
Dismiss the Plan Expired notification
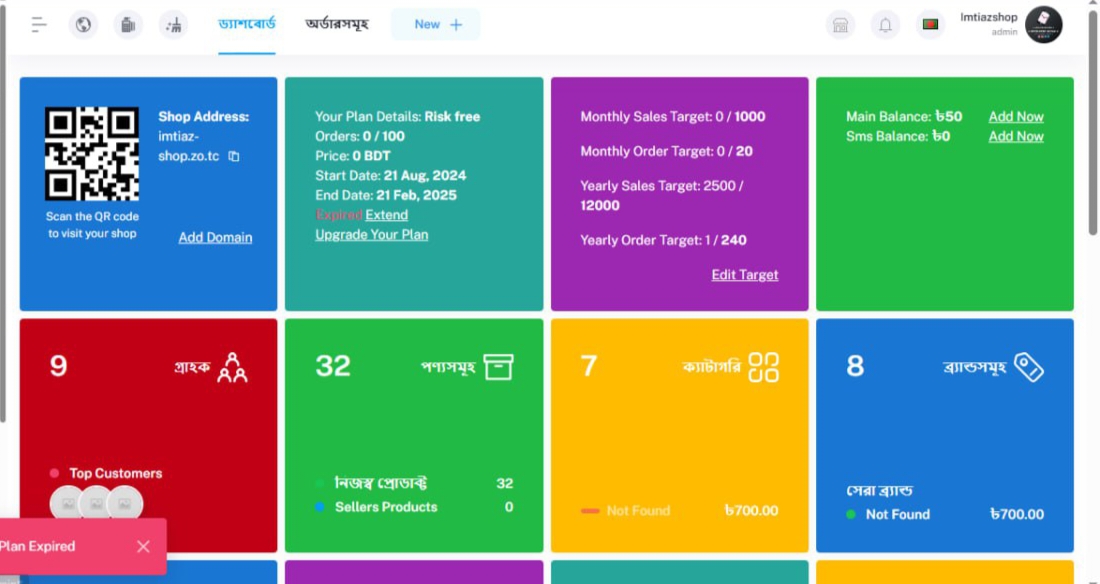point(143,546)
